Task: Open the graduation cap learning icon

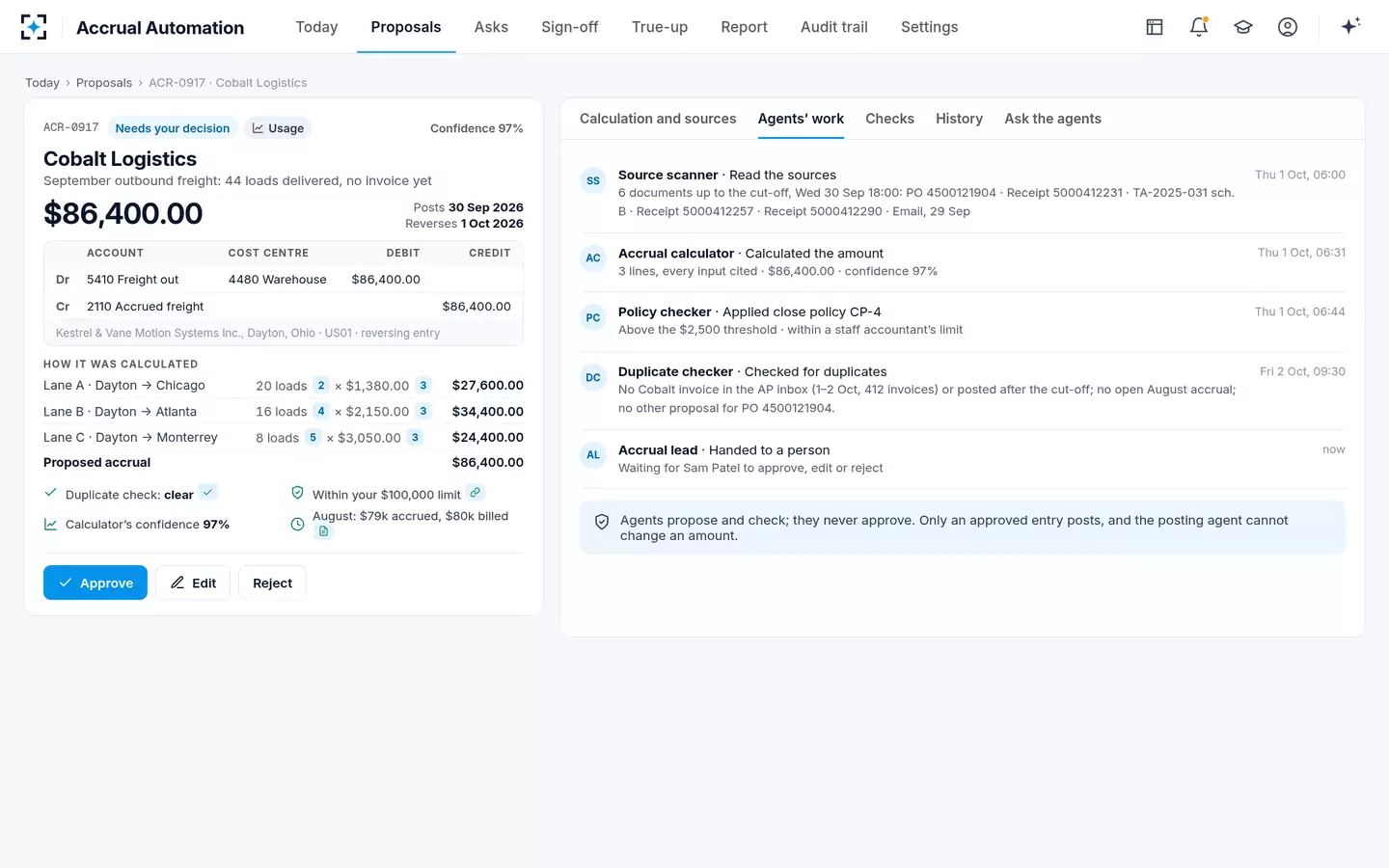Action: (x=1243, y=27)
